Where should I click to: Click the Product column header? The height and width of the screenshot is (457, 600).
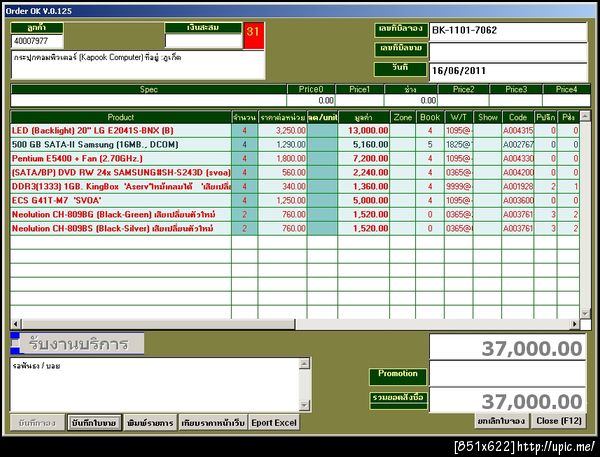[121, 117]
